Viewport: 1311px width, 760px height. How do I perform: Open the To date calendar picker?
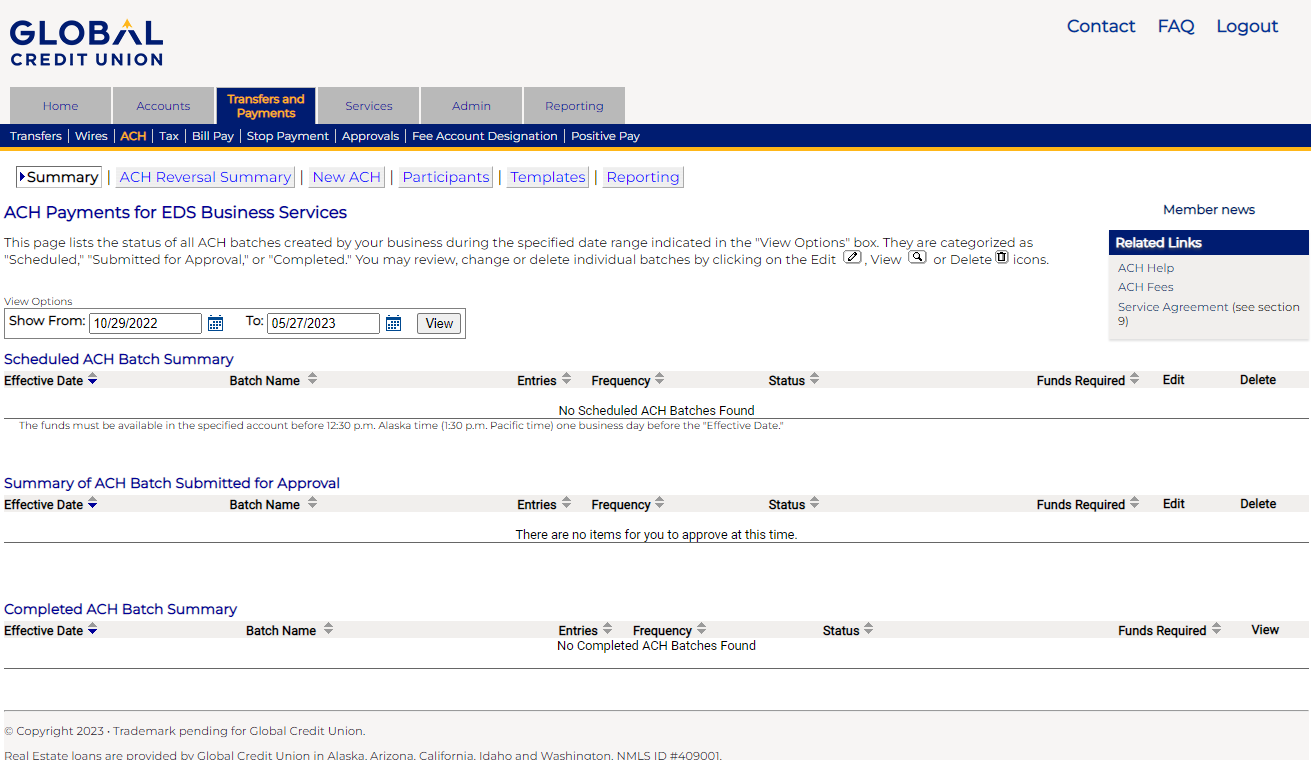[393, 323]
